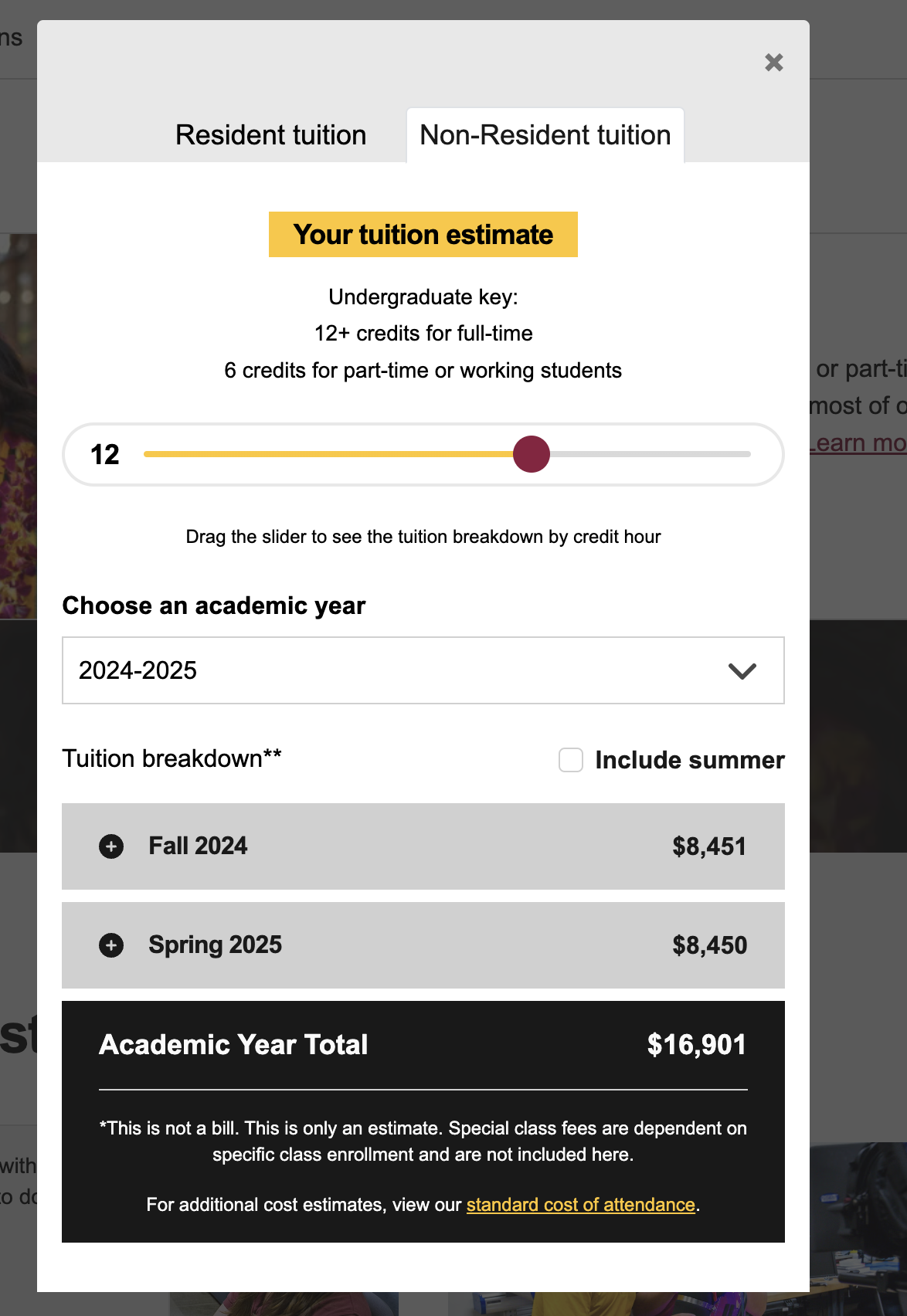Screen dimensions: 907x1316
Task: Expand Fall 2024 with its plus icon
Action: coord(111,846)
